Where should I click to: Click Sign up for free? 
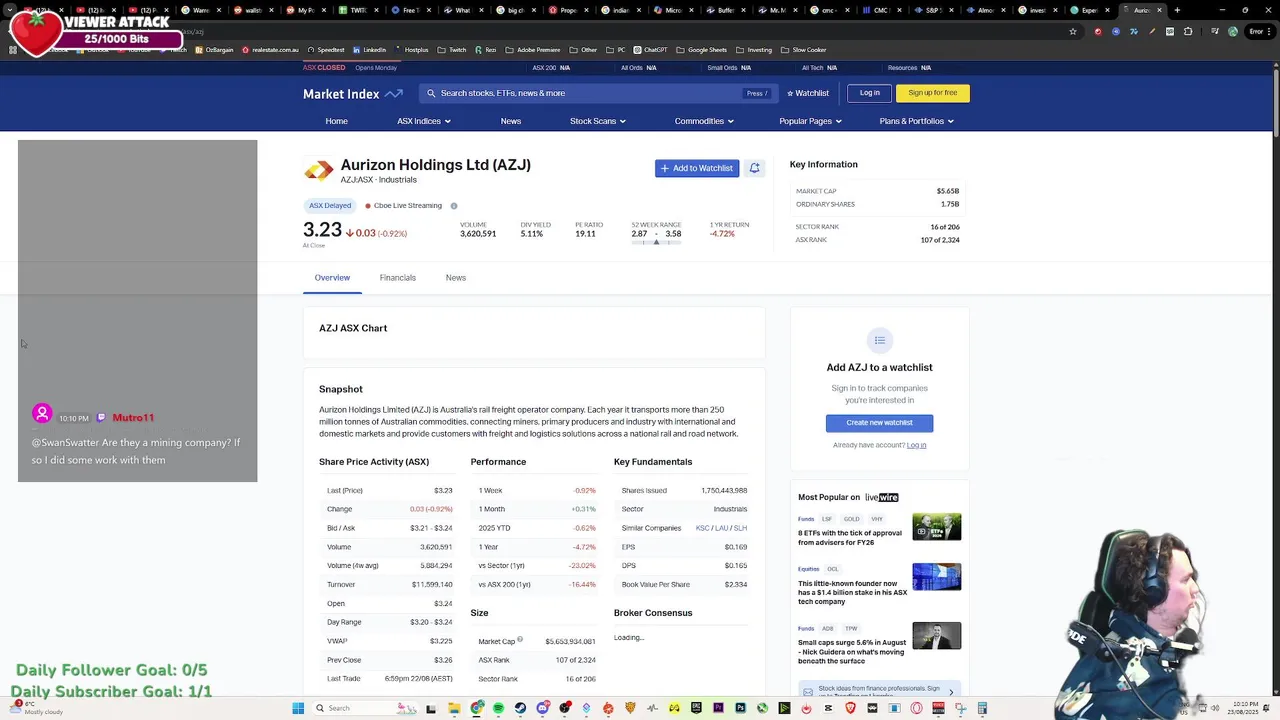933,93
